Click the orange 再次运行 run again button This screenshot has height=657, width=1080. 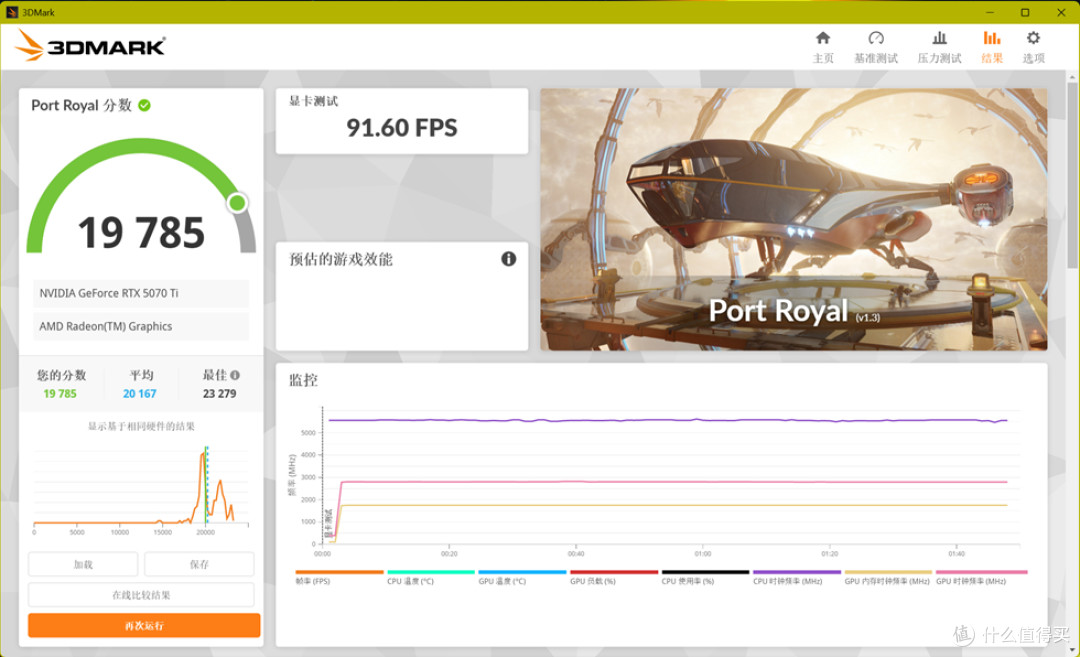click(x=144, y=625)
